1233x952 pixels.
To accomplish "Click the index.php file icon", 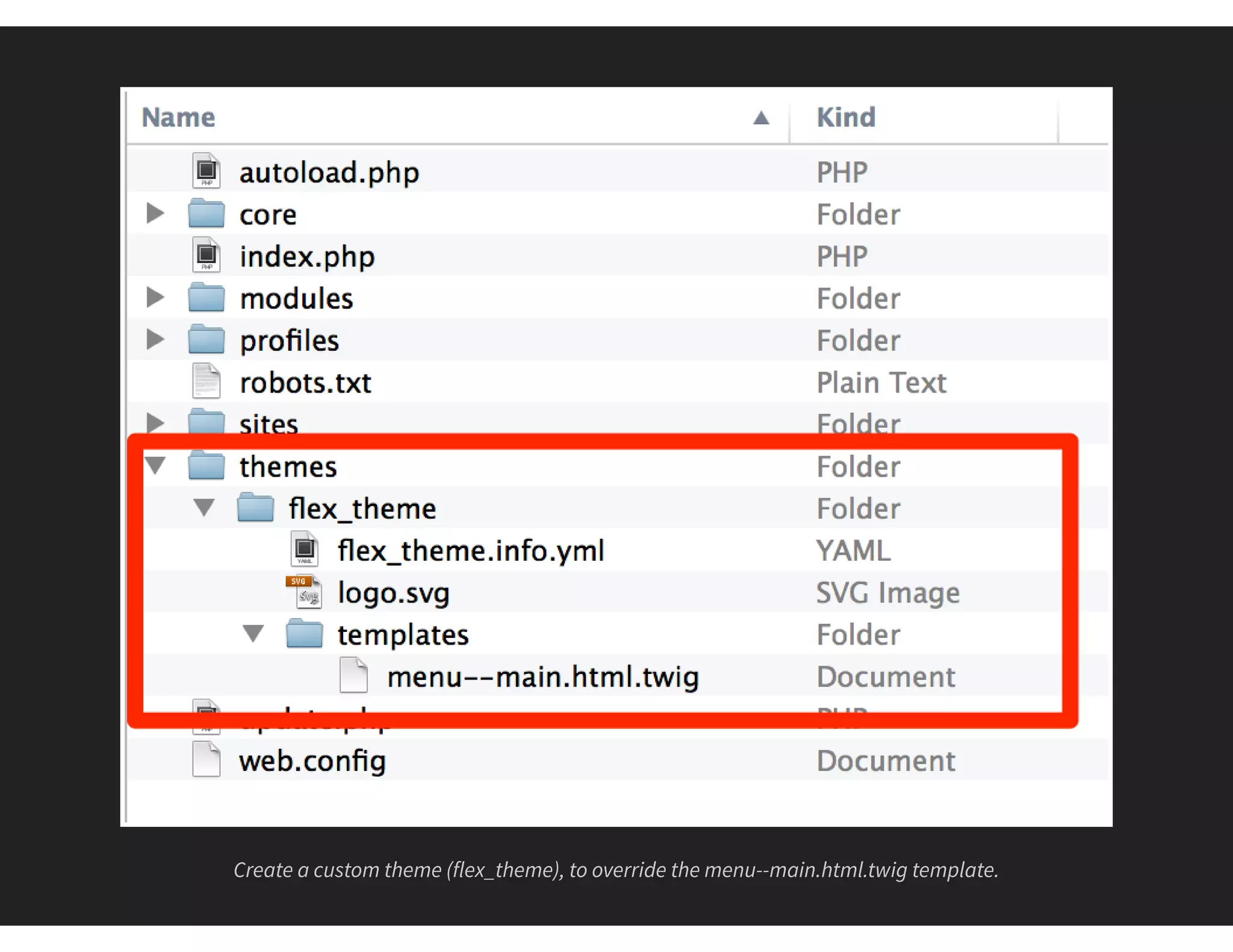I will click(x=207, y=255).
